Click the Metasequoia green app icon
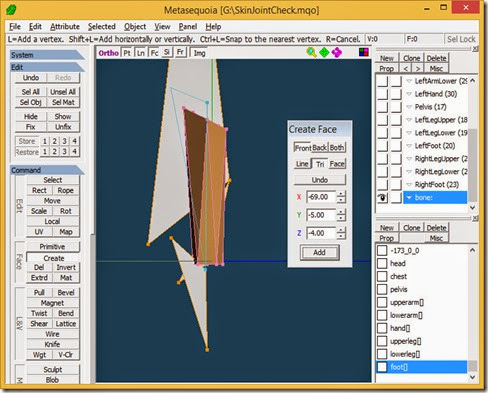The image size is (488, 393). point(11,9)
